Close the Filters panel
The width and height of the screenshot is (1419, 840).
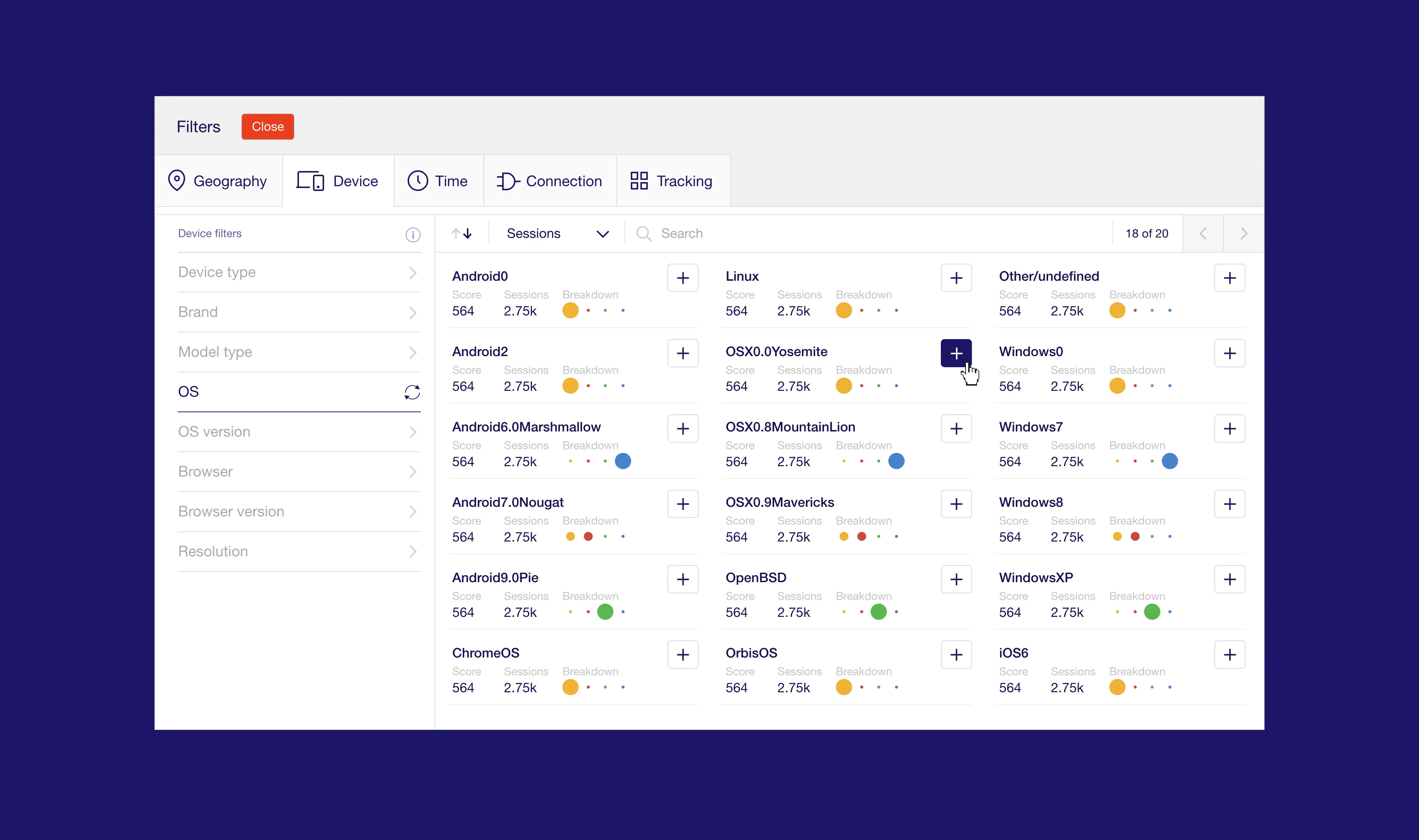pyautogui.click(x=267, y=126)
